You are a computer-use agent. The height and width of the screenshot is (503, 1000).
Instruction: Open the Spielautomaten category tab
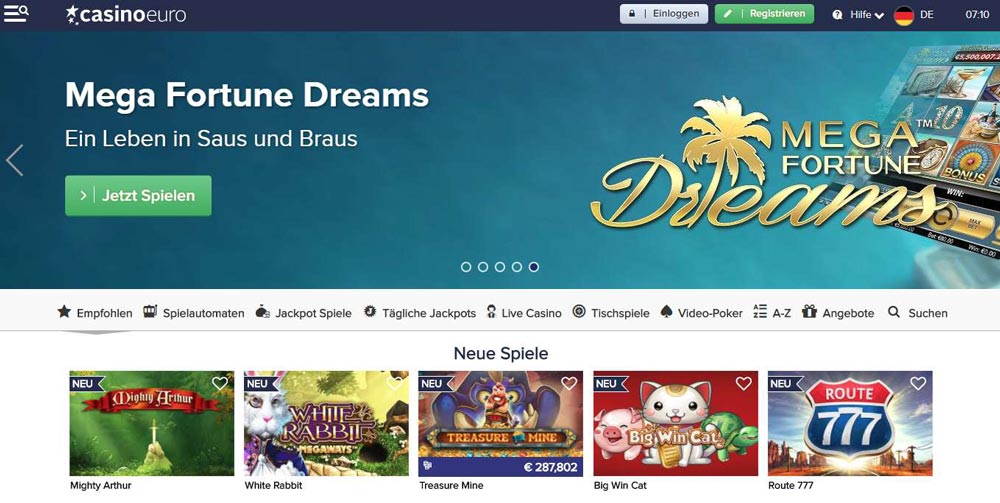[194, 312]
